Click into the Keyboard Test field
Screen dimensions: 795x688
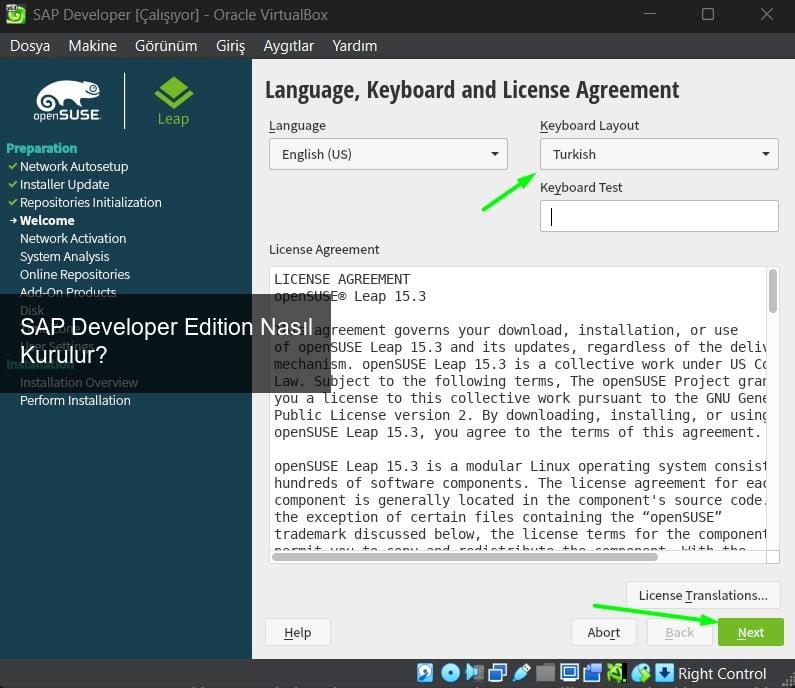tap(659, 216)
